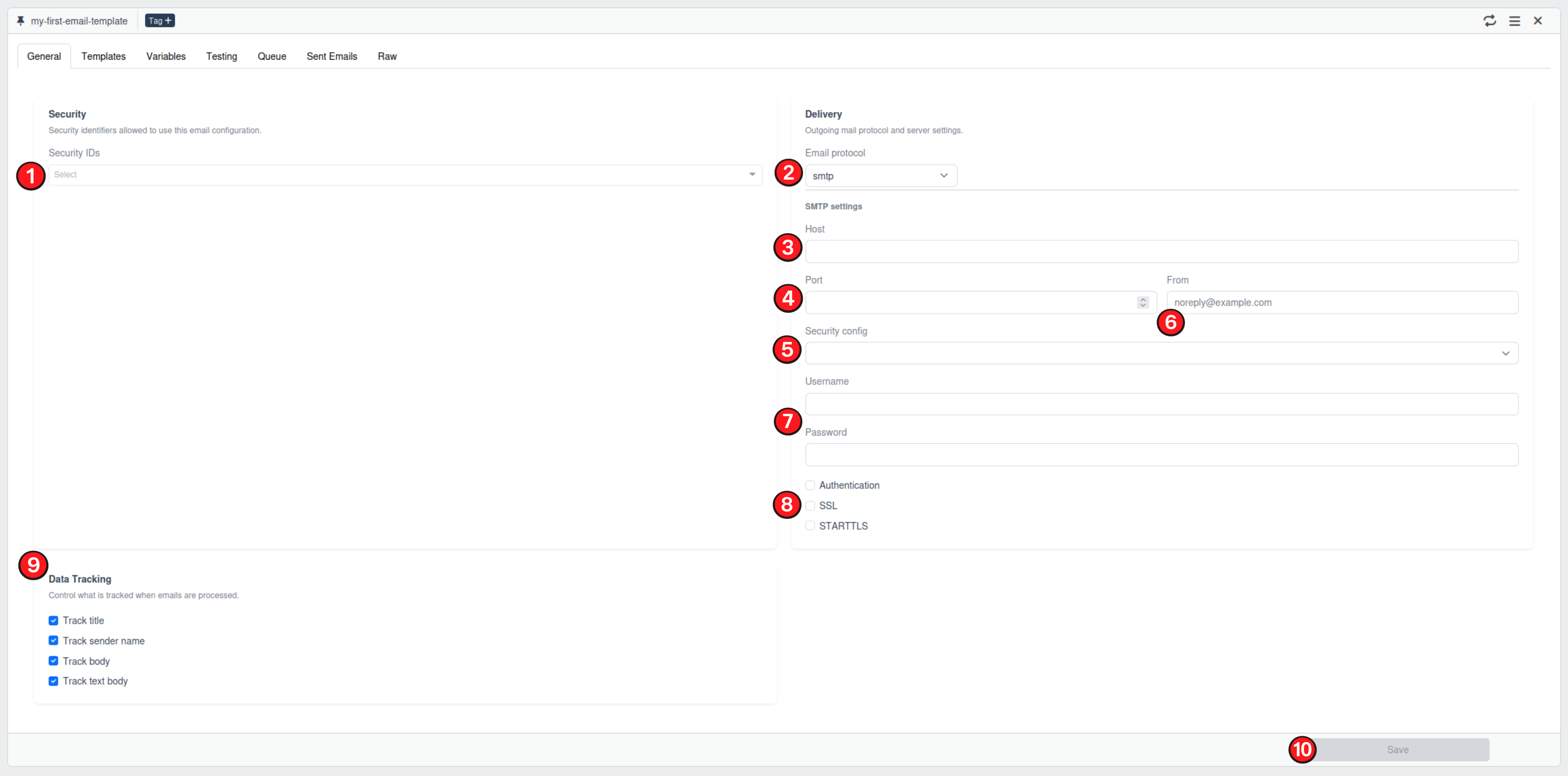This screenshot has height=776, width=1568.
Task: Click the Save button
Action: pos(1397,750)
